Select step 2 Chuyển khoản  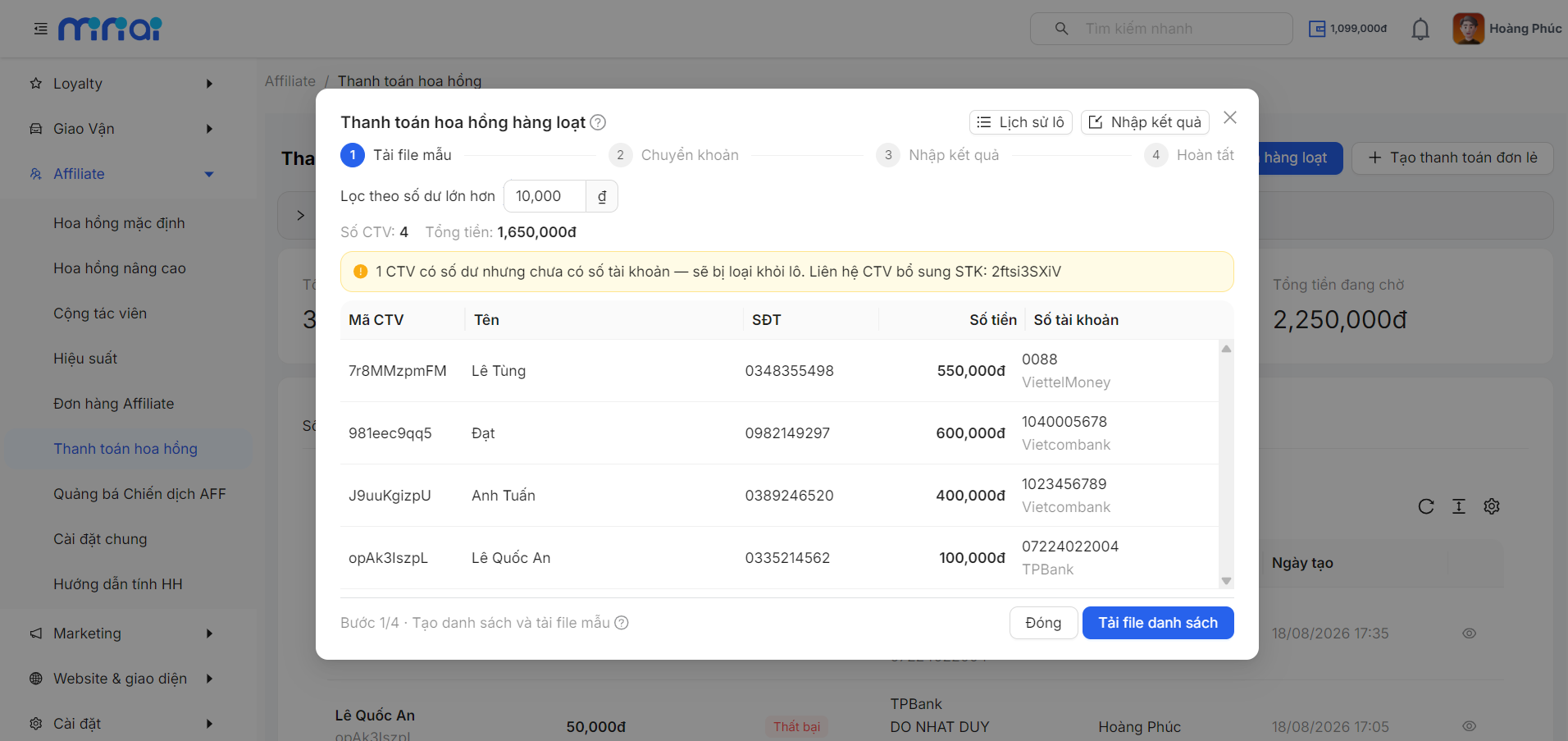click(674, 155)
